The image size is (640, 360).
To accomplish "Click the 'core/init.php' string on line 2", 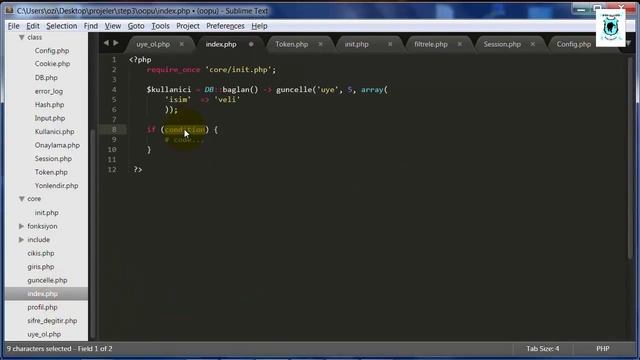I will [239, 70].
